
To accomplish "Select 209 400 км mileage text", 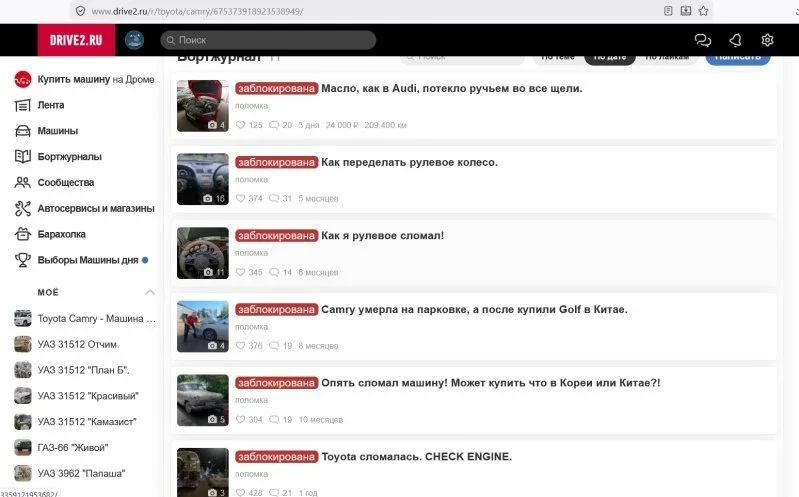I will pyautogui.click(x=385, y=125).
